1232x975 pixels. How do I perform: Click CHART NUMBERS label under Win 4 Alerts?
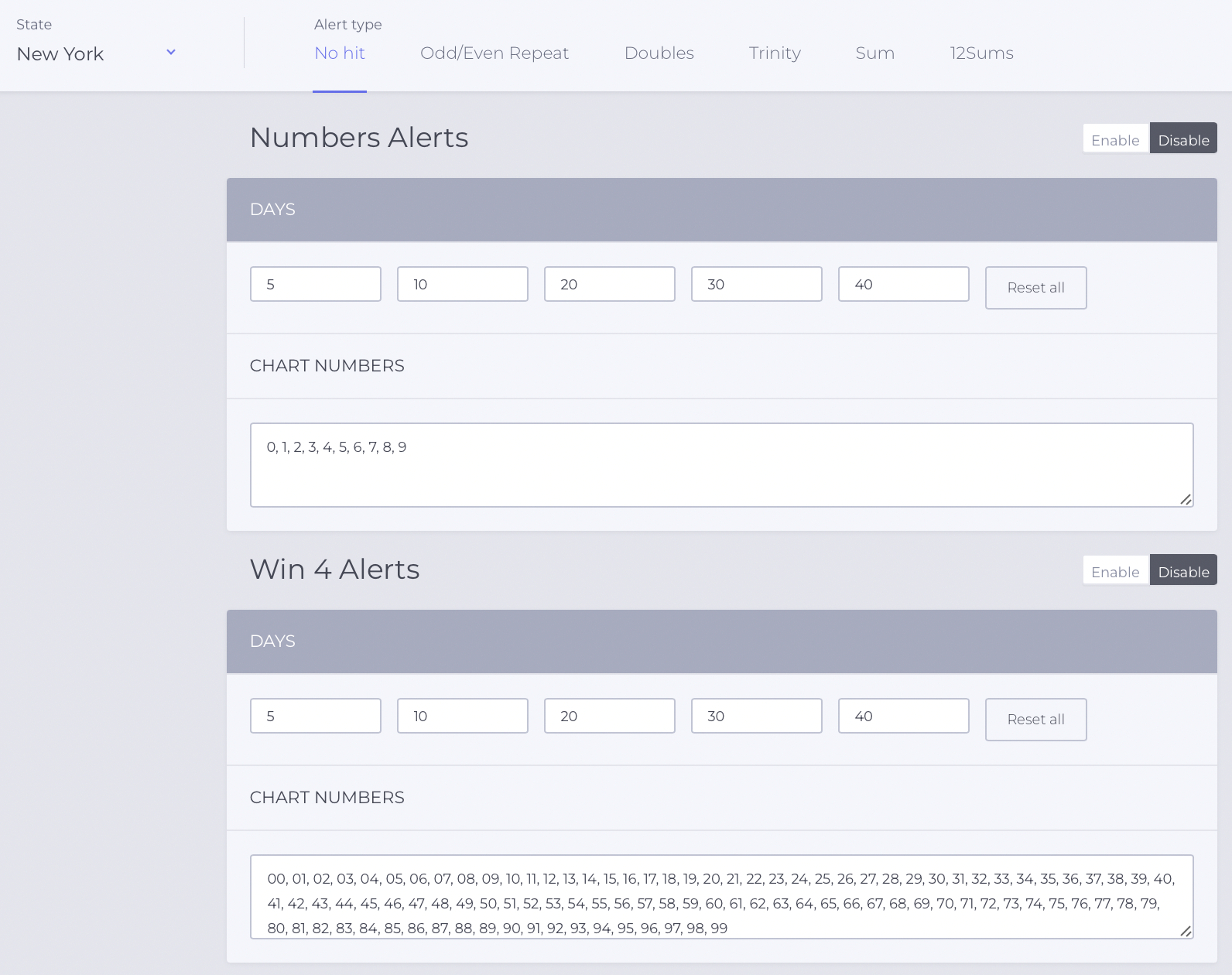[327, 798]
